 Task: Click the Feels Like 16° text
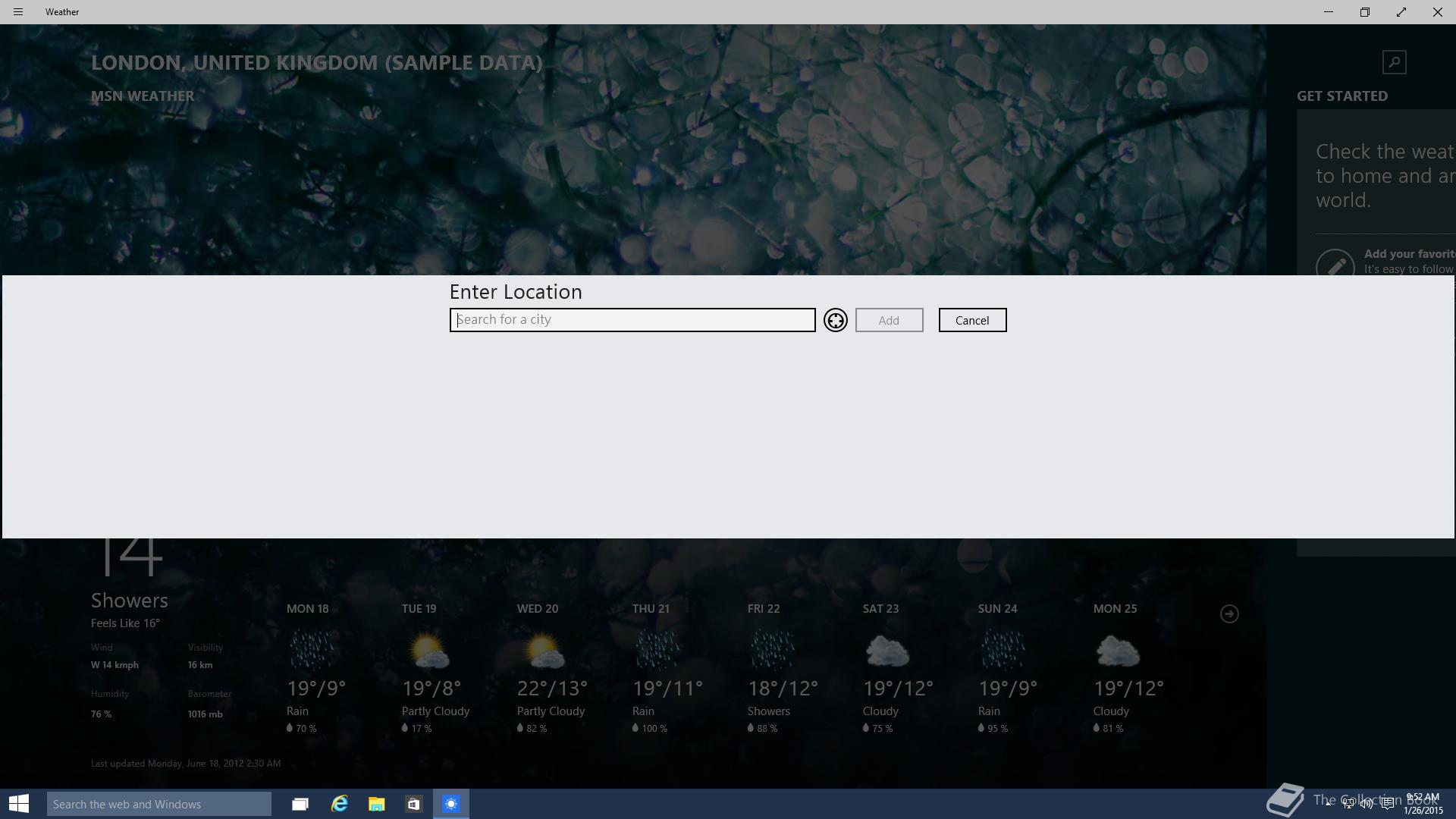[125, 623]
